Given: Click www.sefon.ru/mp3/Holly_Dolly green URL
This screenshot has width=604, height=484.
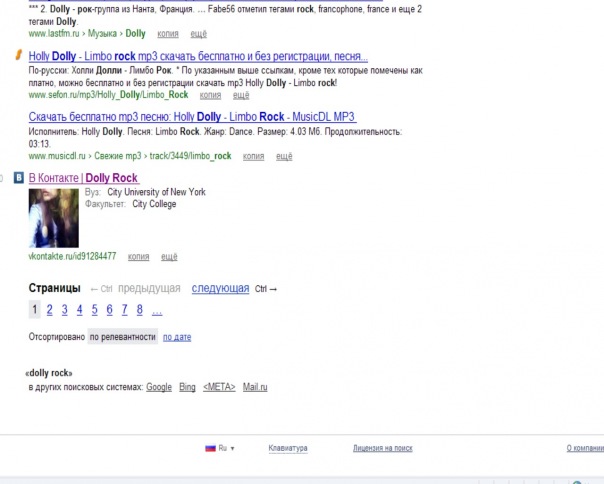Looking at the screenshot, I should (108, 95).
